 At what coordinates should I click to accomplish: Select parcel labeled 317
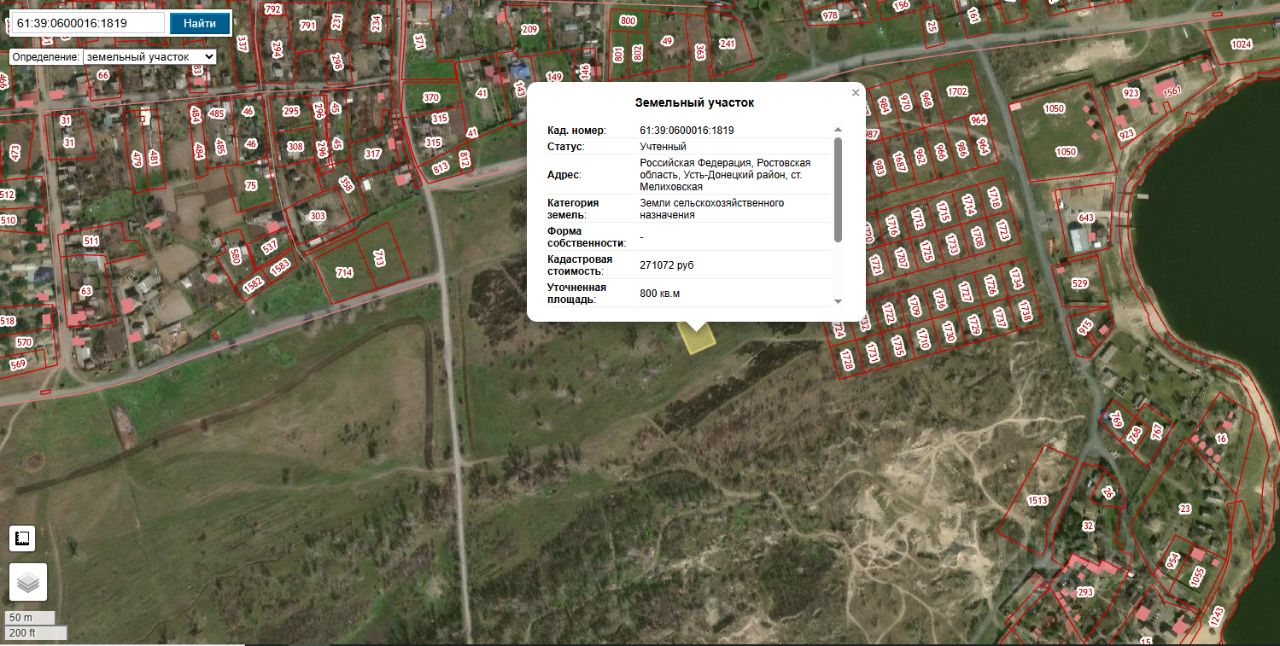tap(372, 153)
